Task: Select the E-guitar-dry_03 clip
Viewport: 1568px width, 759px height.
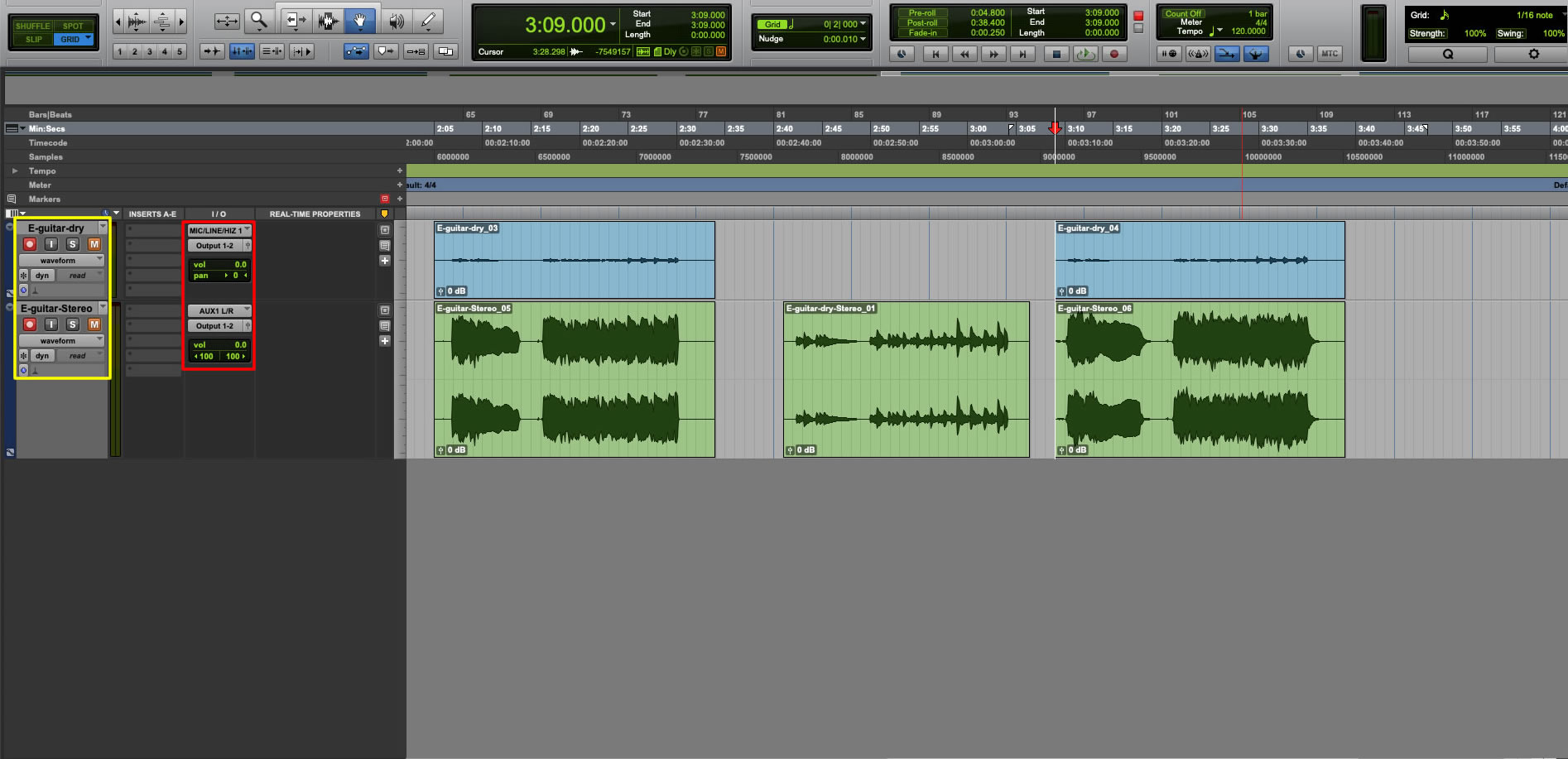Action: coord(575,260)
